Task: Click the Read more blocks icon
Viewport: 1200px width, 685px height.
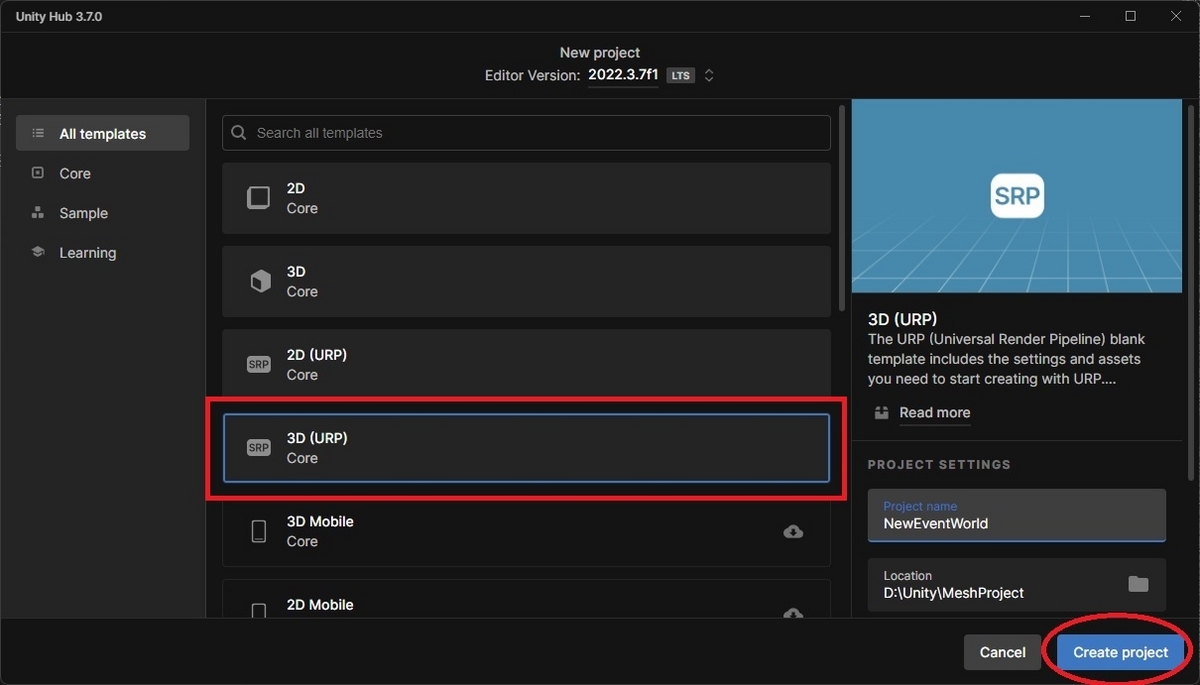Action: (881, 412)
